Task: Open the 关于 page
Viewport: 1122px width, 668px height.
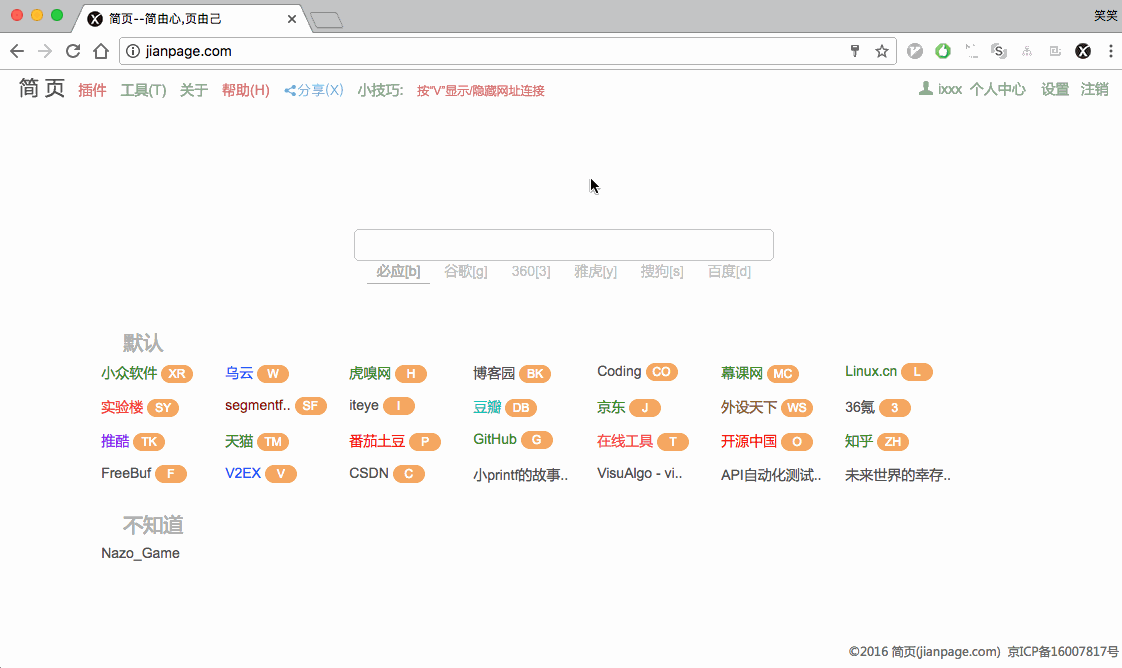Action: [193, 90]
